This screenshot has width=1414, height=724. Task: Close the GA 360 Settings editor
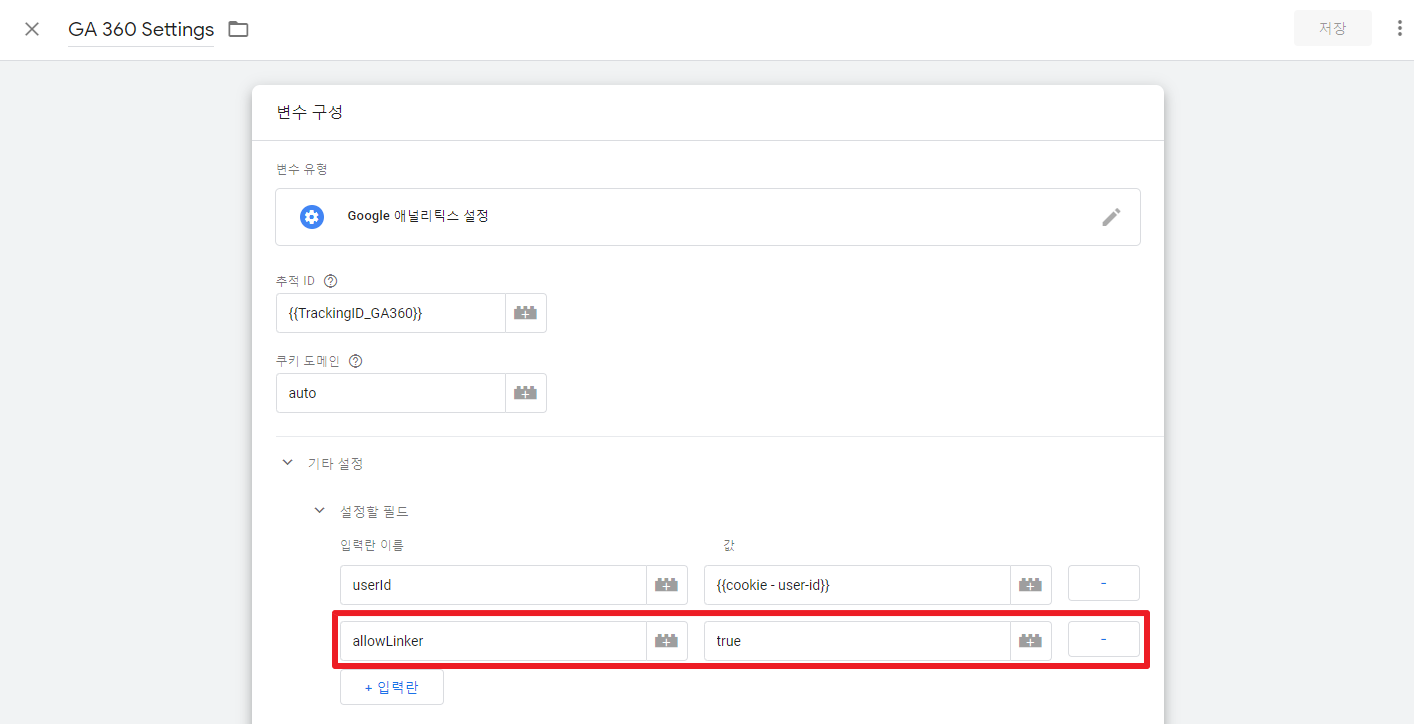[32, 29]
